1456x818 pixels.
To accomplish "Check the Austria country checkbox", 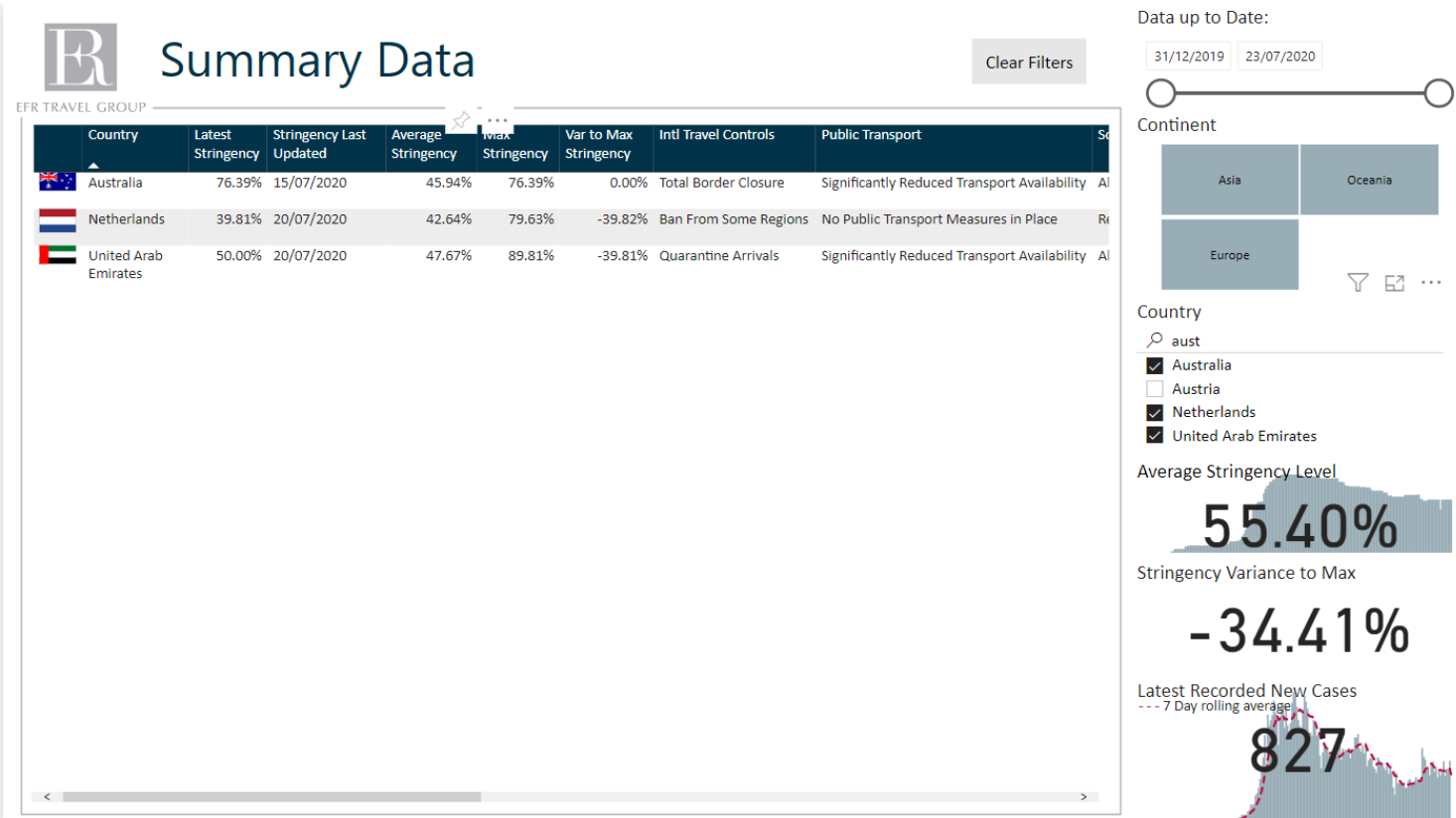I will (1154, 389).
